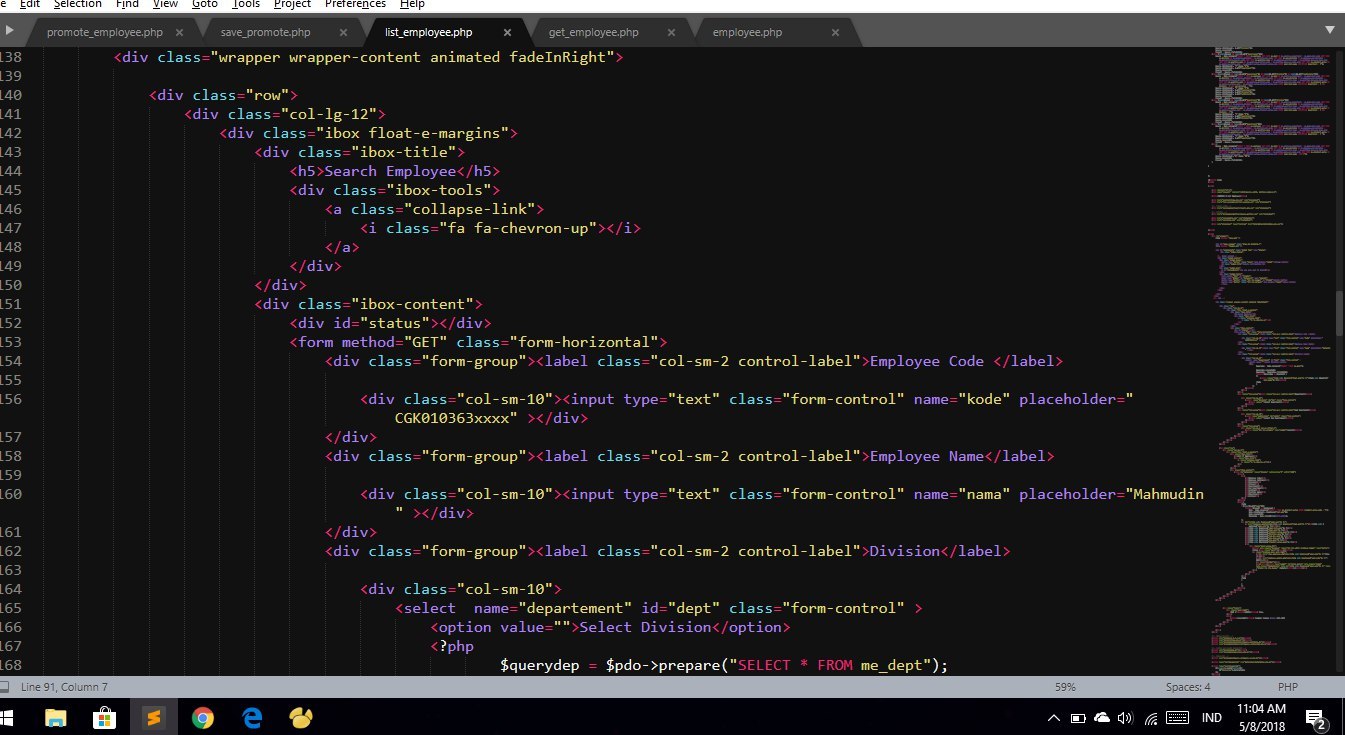Launch Microsoft Edge from the taskbar
Screen dimensions: 1345x735
[x=252, y=717]
